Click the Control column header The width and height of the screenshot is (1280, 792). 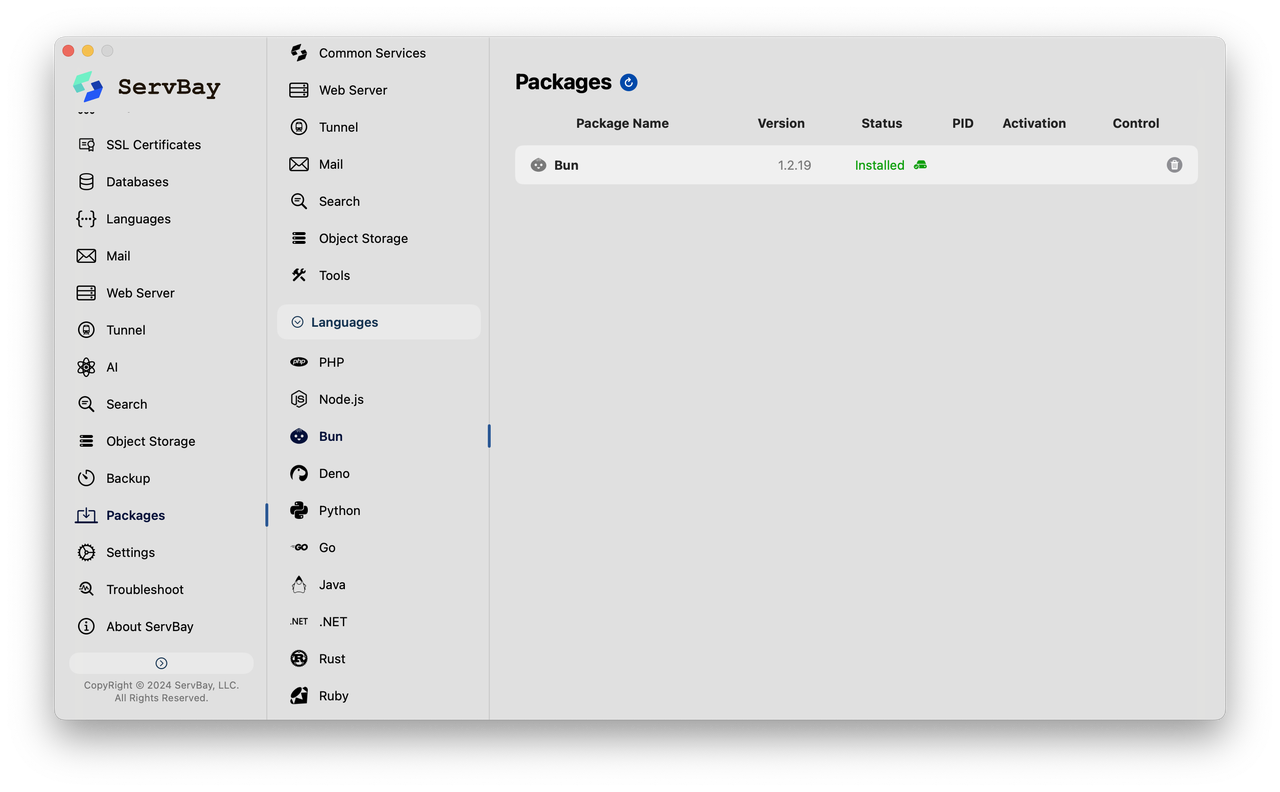pos(1136,123)
